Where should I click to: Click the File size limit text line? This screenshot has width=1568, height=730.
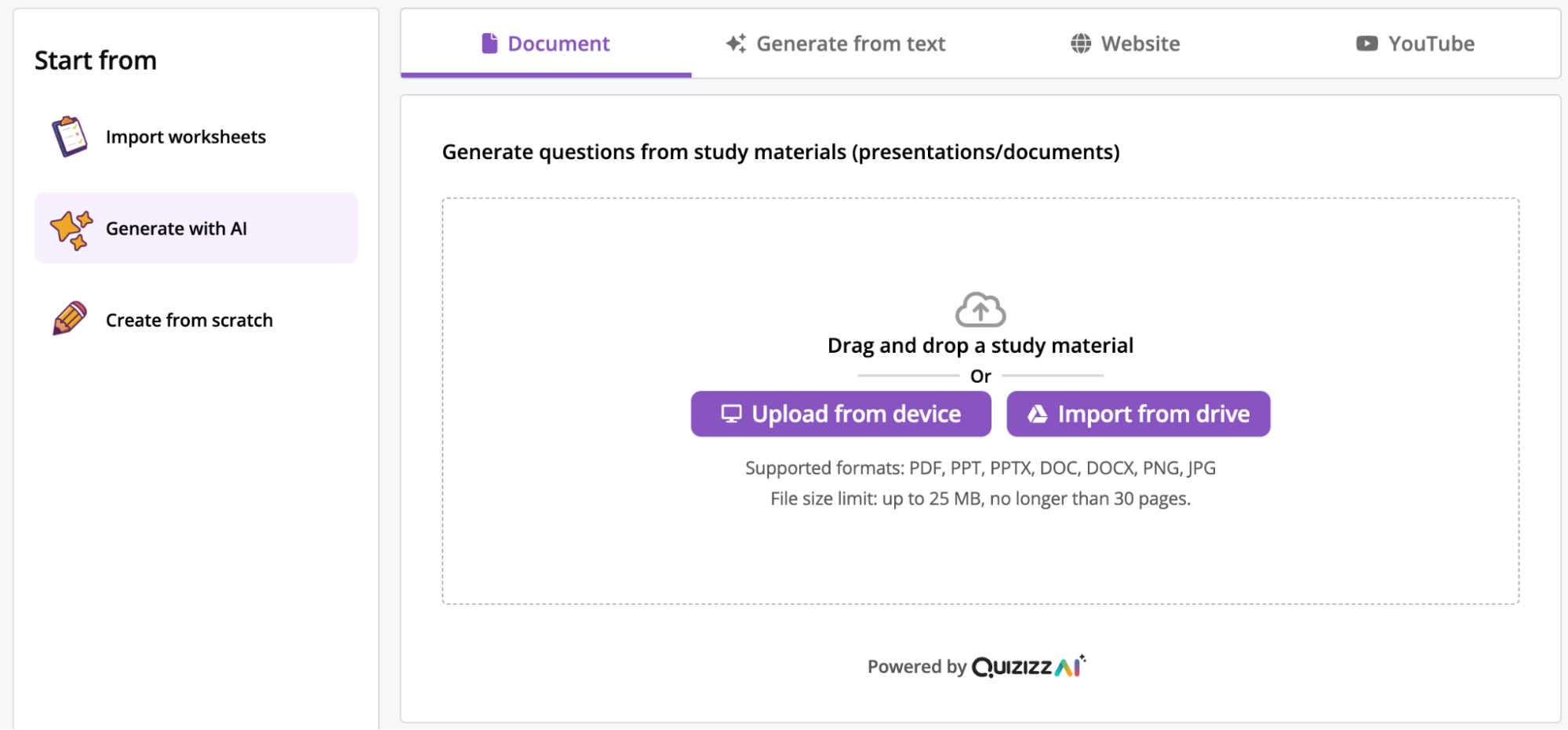coord(980,499)
